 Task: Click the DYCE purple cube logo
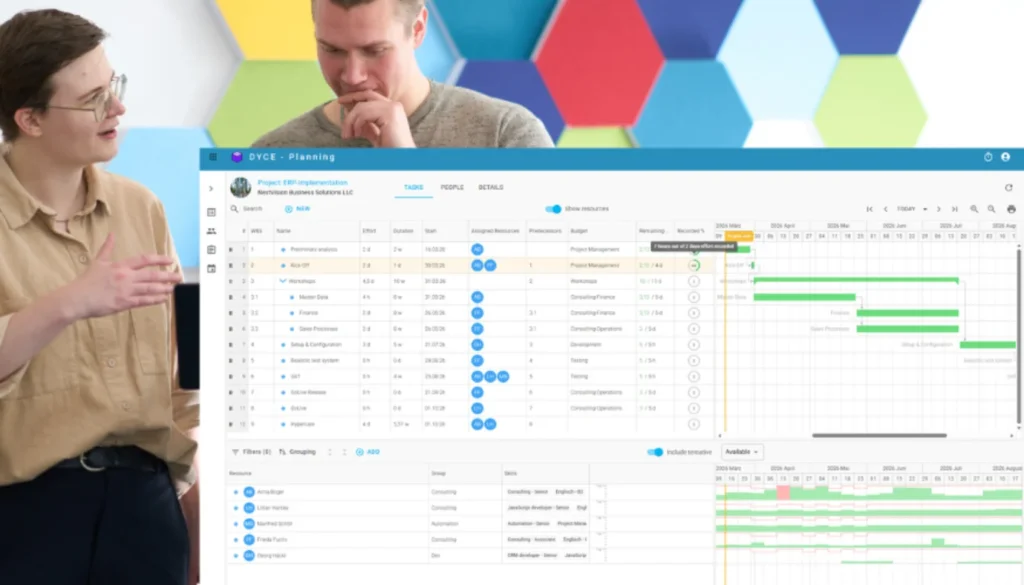pos(237,157)
